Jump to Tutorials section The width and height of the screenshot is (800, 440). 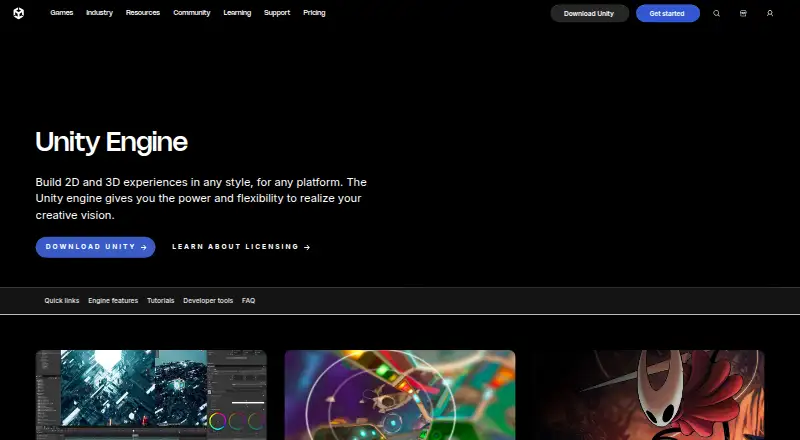[161, 301]
